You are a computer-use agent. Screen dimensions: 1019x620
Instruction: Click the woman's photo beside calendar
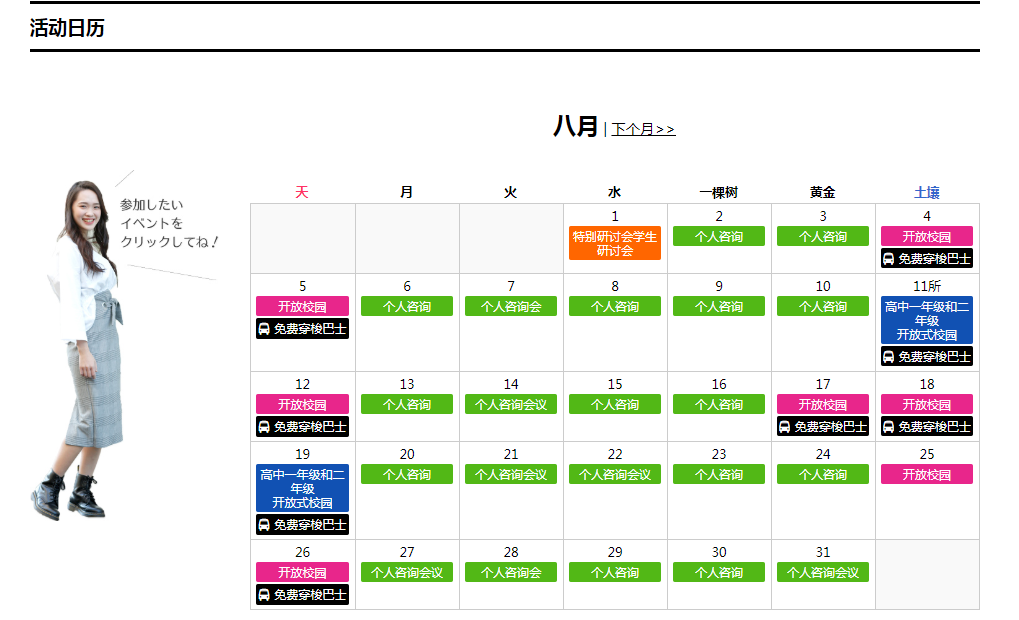click(x=85, y=350)
